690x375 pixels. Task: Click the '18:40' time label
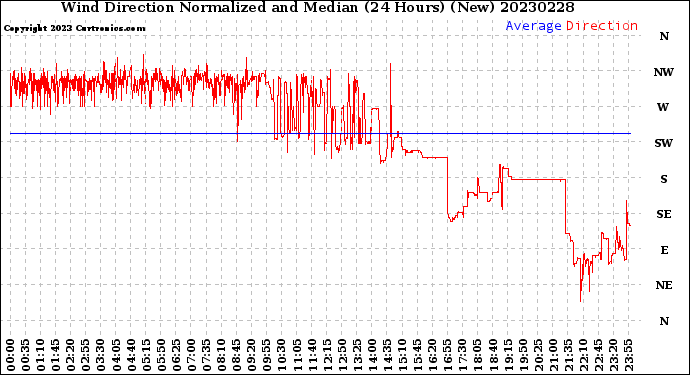pos(493,355)
